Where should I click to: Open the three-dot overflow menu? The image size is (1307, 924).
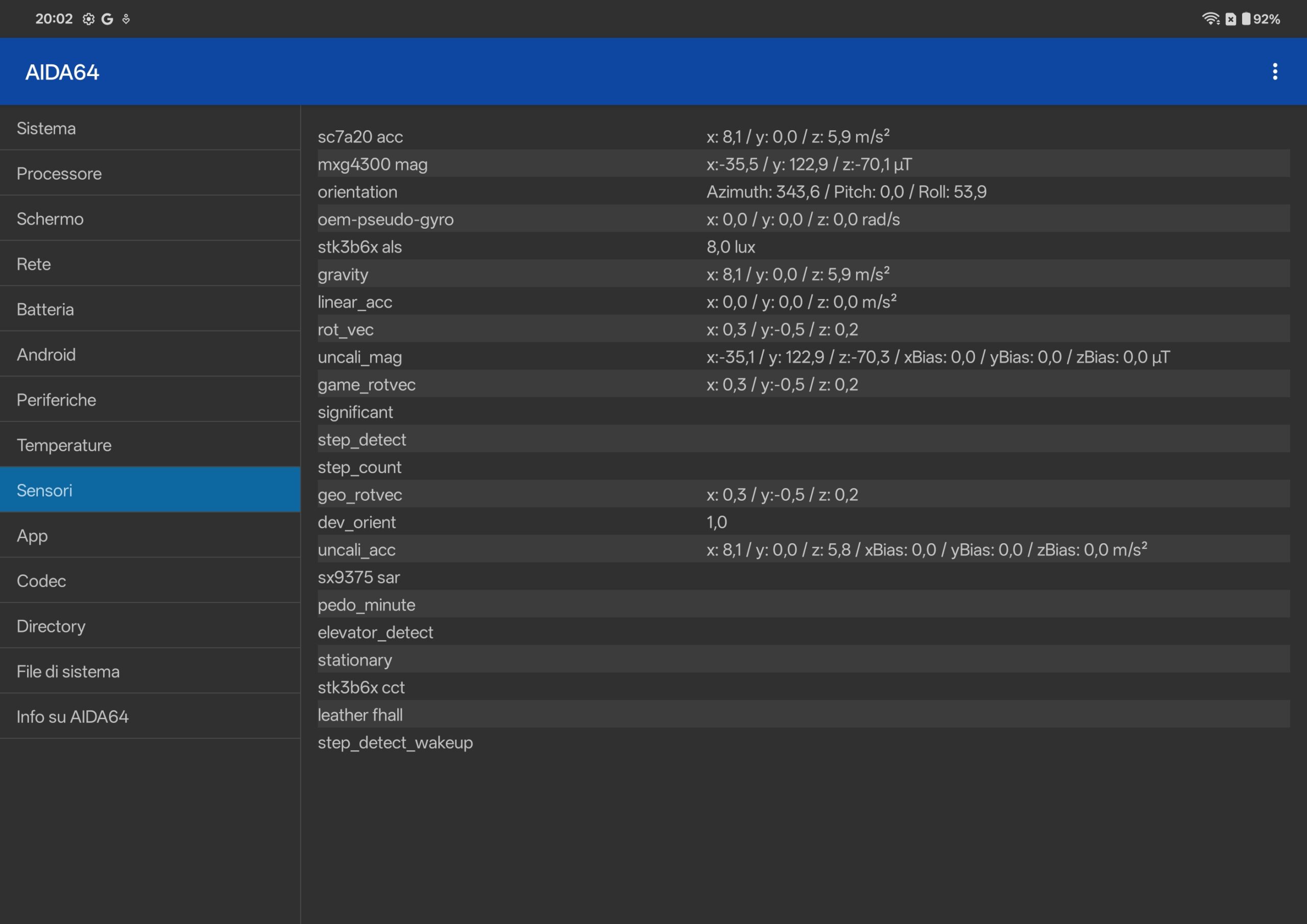pyautogui.click(x=1274, y=72)
